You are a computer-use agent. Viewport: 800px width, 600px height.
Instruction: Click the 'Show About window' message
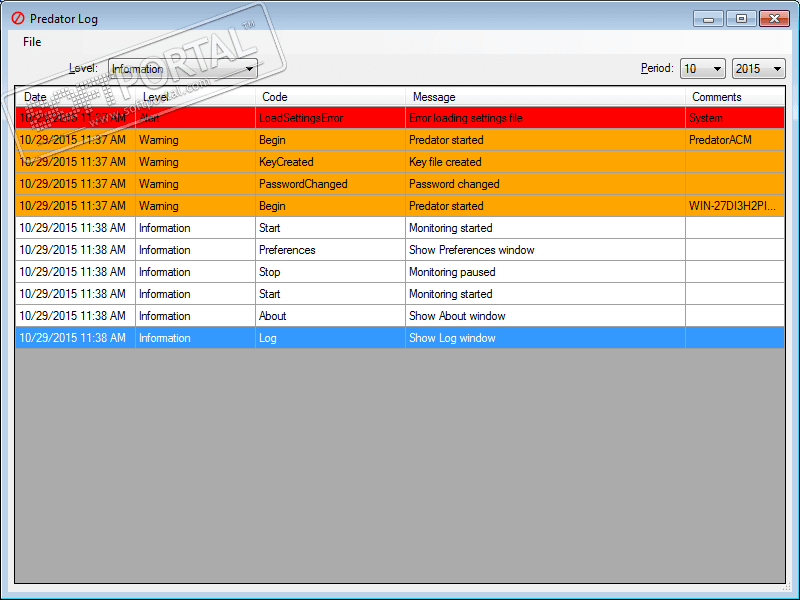click(x=545, y=316)
